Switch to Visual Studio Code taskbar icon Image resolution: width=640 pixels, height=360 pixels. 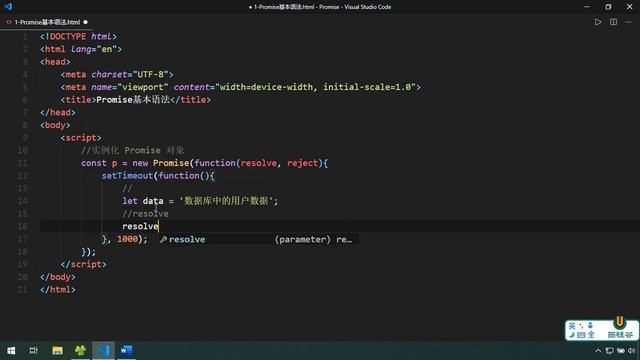104,350
